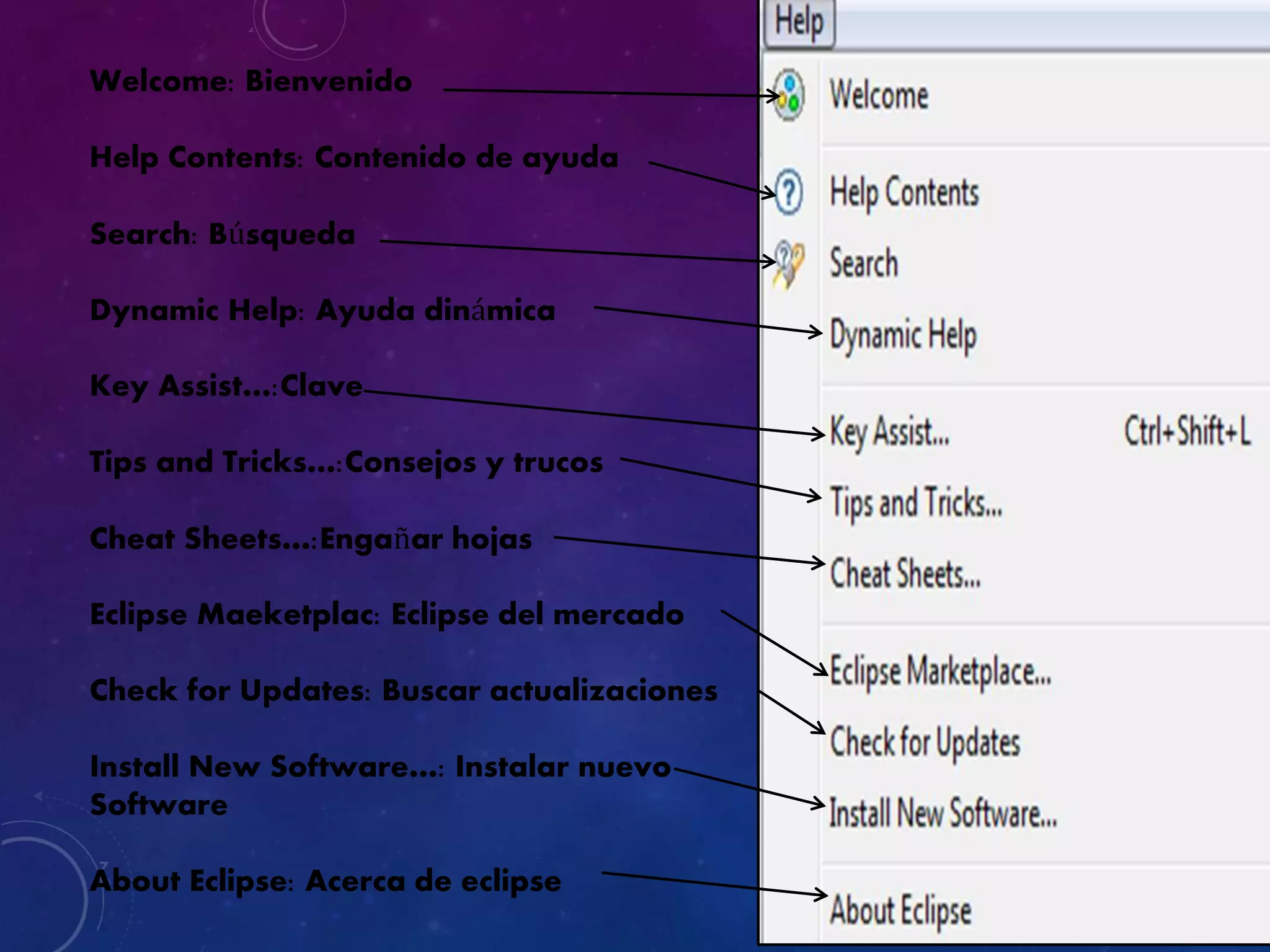
Task: Click text 'About Eclipse: Acerca de eclipse'
Action: click(x=326, y=881)
